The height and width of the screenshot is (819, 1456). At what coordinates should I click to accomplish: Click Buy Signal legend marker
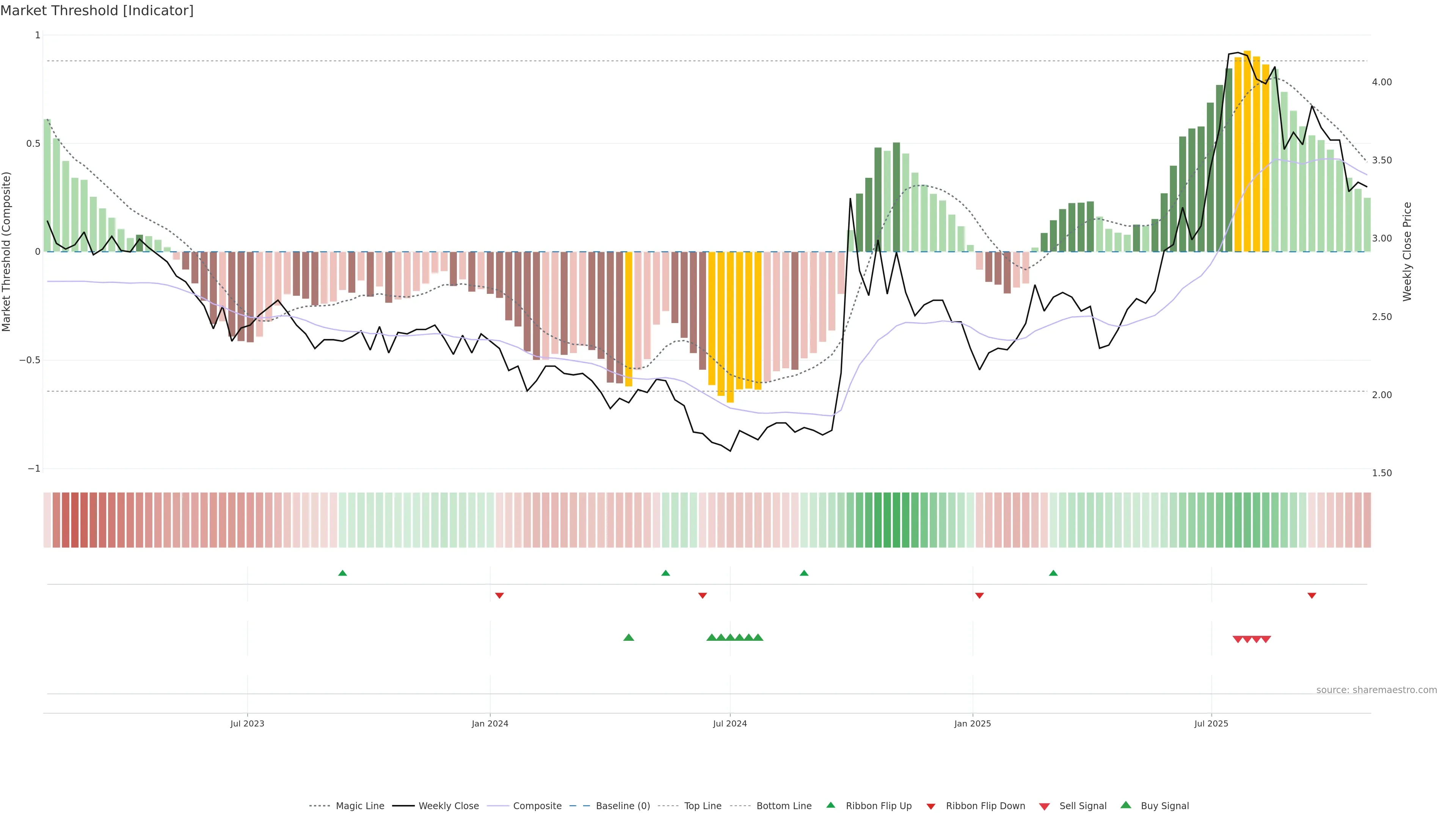[x=1125, y=805]
